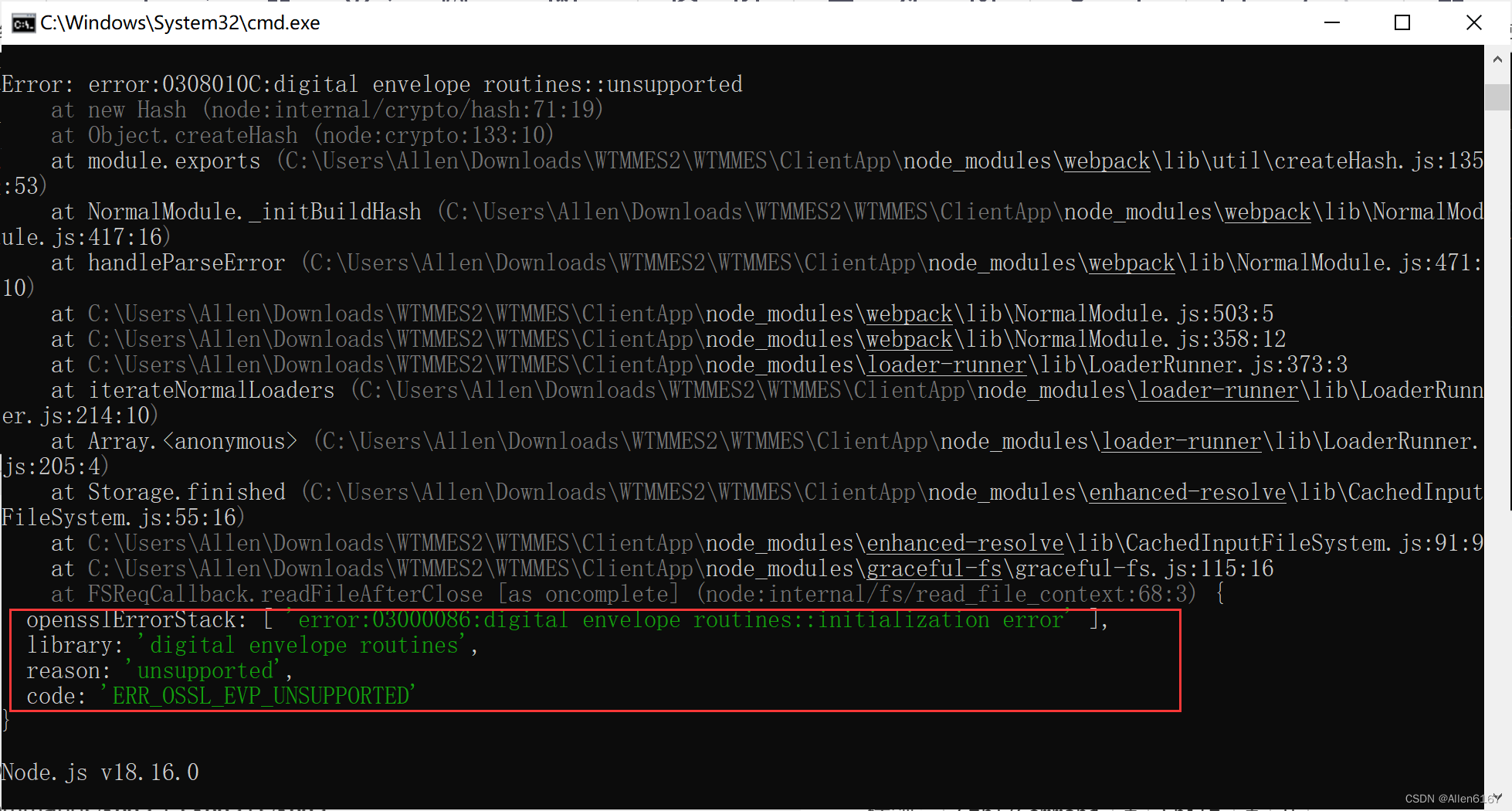This screenshot has height=811, width=1512.
Task: Close the cmd.exe window
Action: point(1473,23)
